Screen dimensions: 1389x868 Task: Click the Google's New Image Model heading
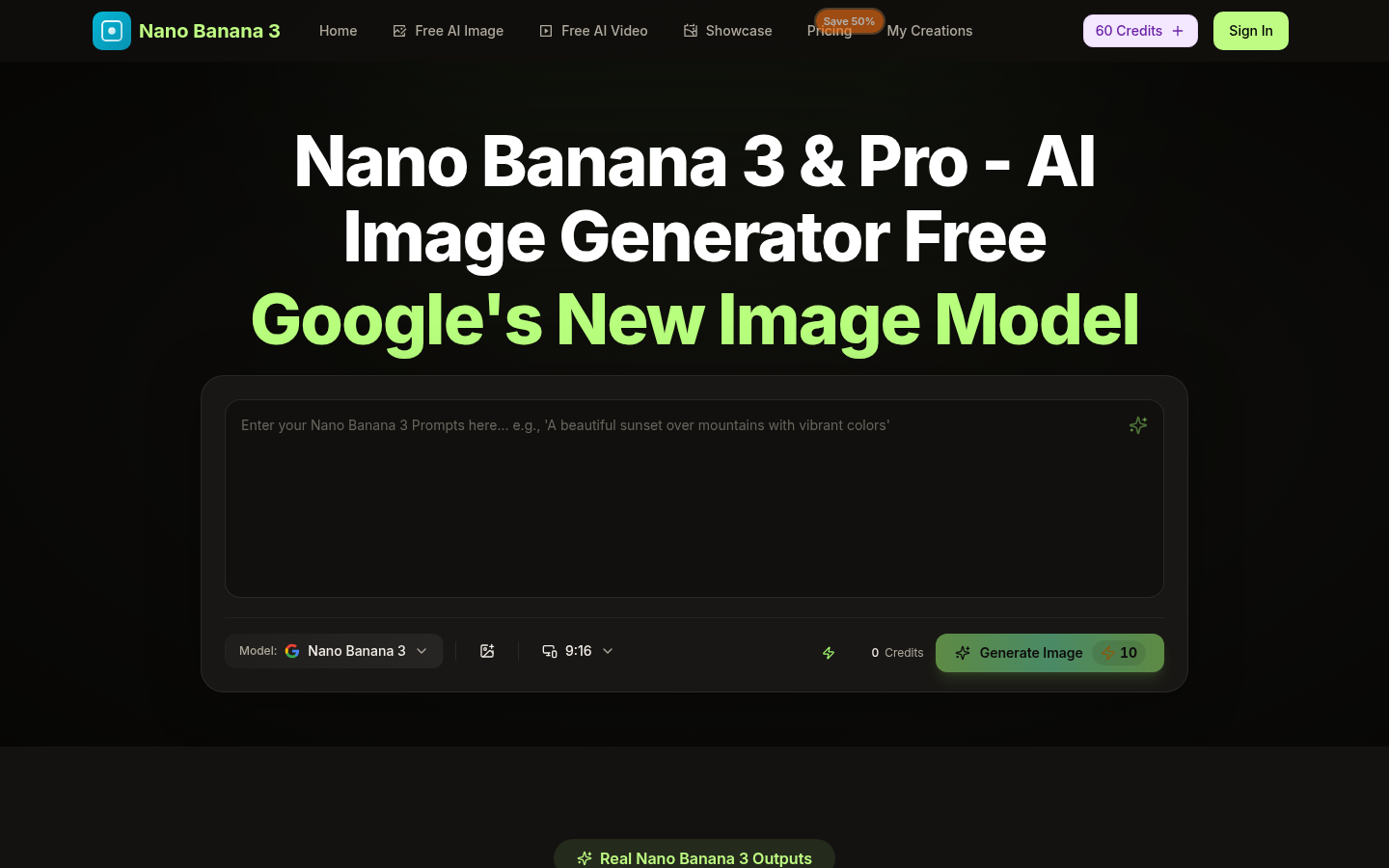click(694, 319)
